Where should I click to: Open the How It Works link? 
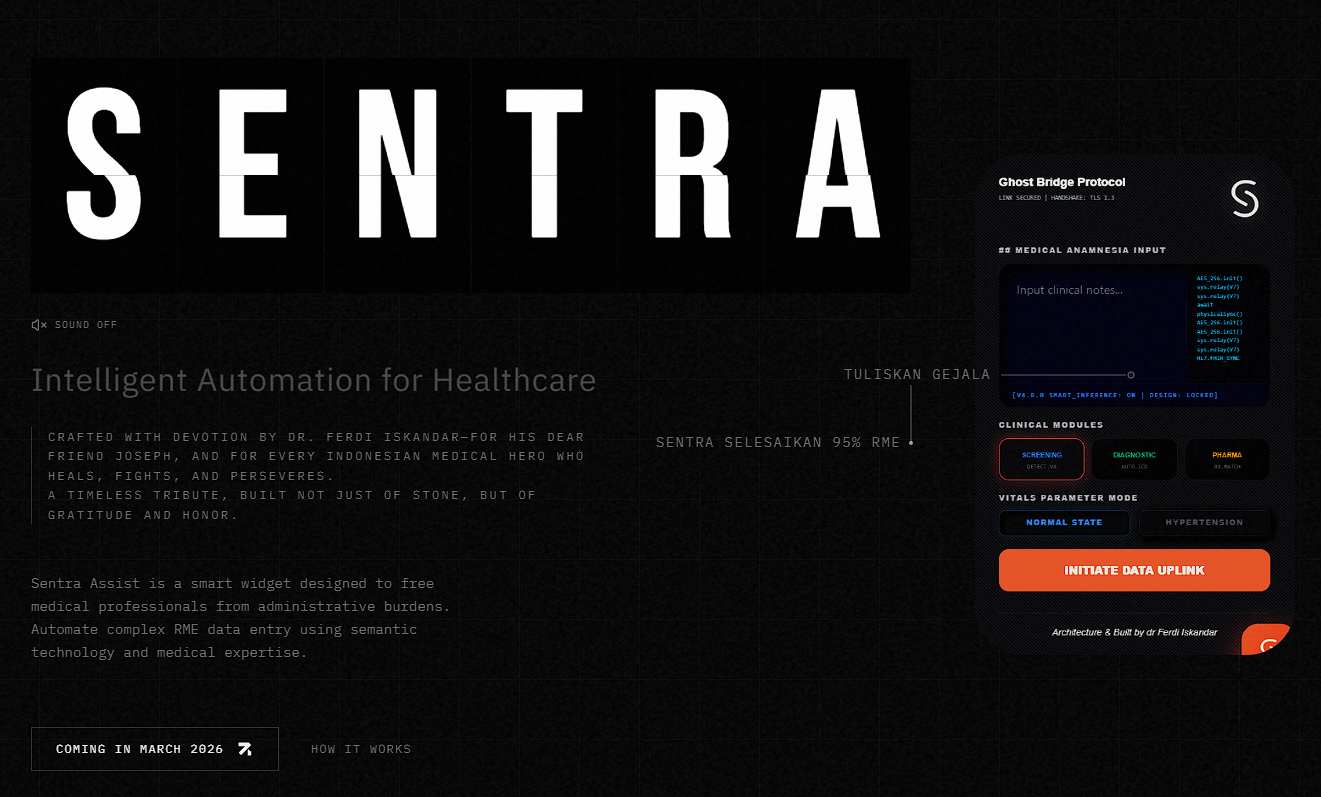[361, 749]
